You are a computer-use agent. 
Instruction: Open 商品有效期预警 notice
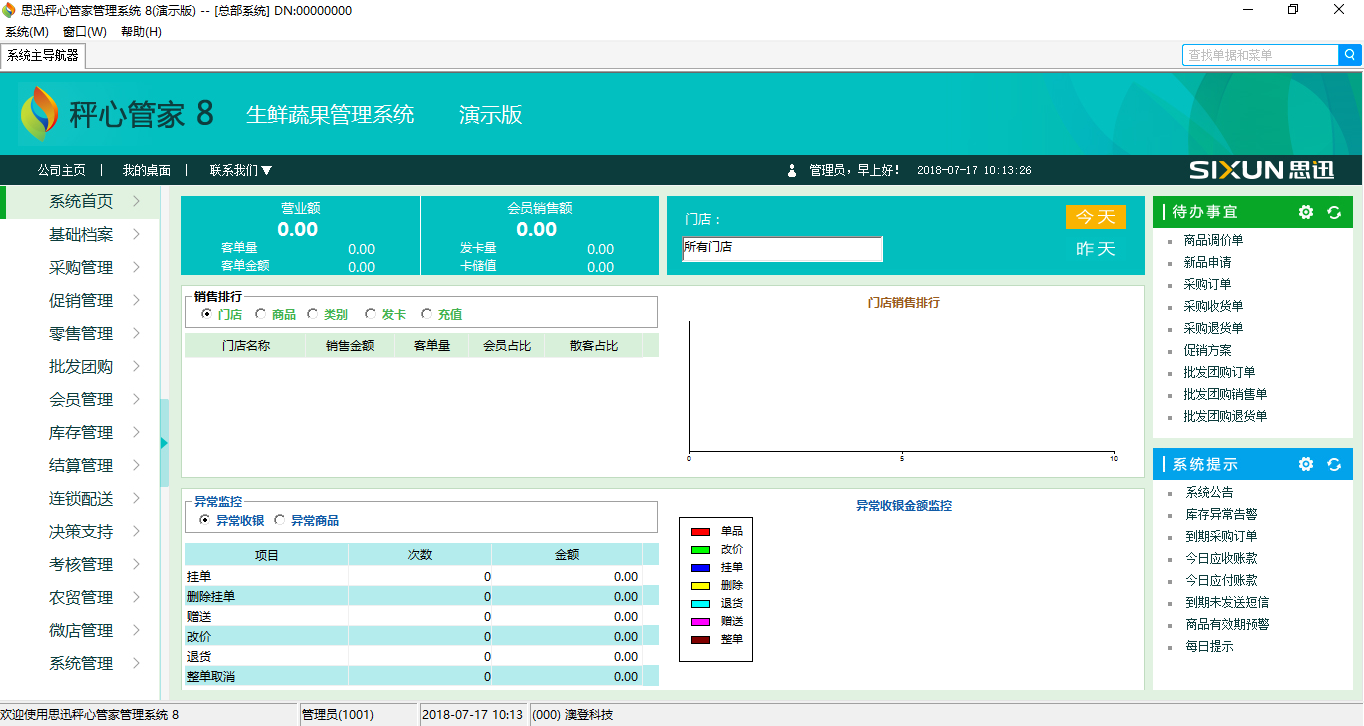point(1227,625)
